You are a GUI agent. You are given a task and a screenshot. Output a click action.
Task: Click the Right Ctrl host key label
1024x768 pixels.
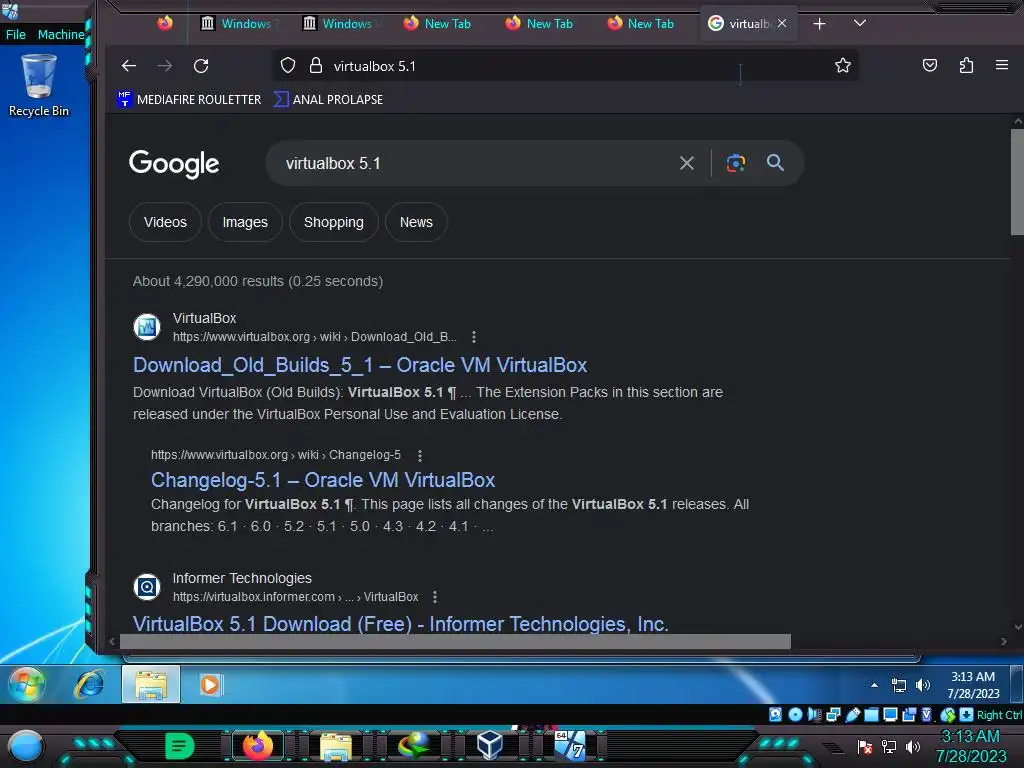999,715
